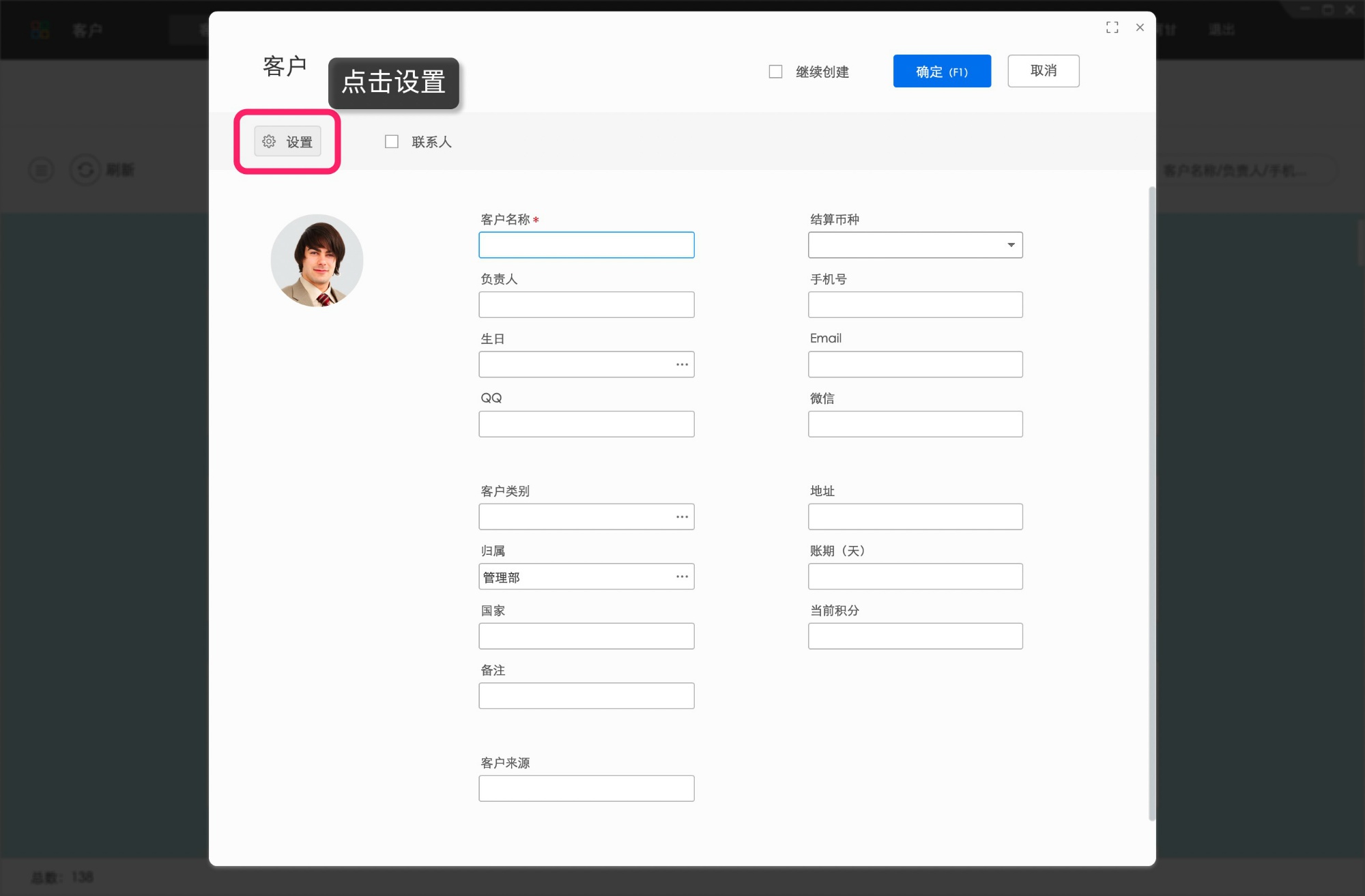
Task: Click into the 负责人 field
Action: 586,304
